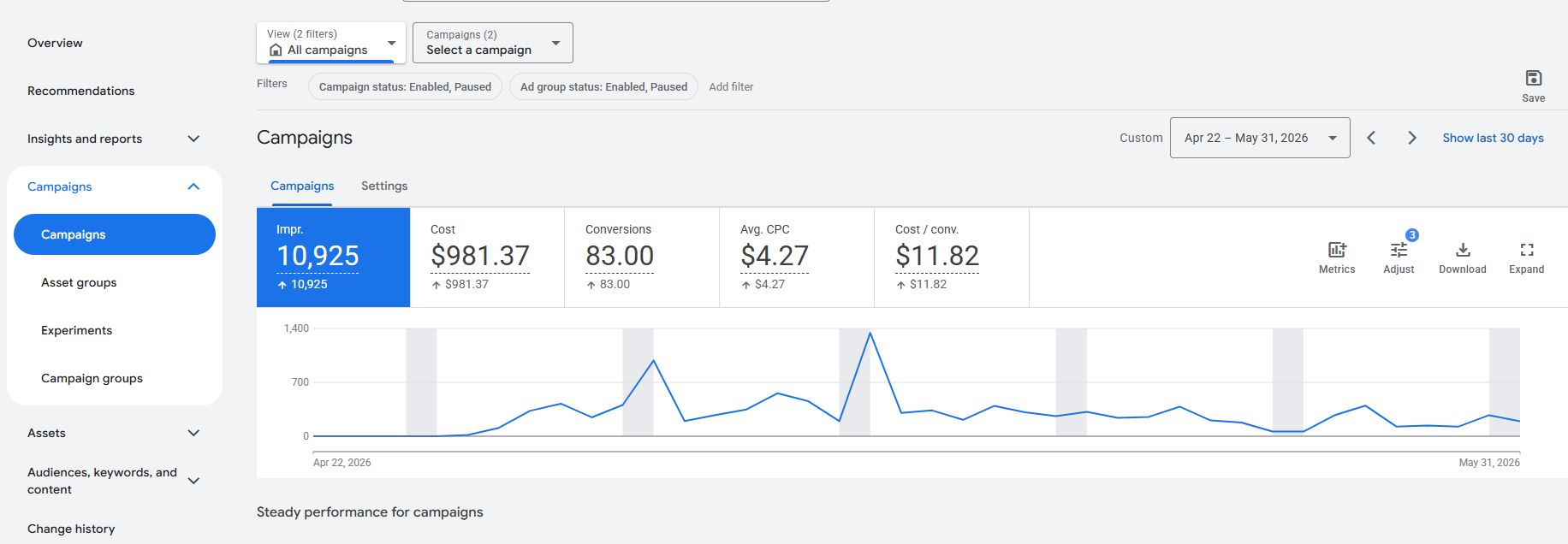
Task: Edit the Campaign status filter chip
Action: [x=405, y=86]
